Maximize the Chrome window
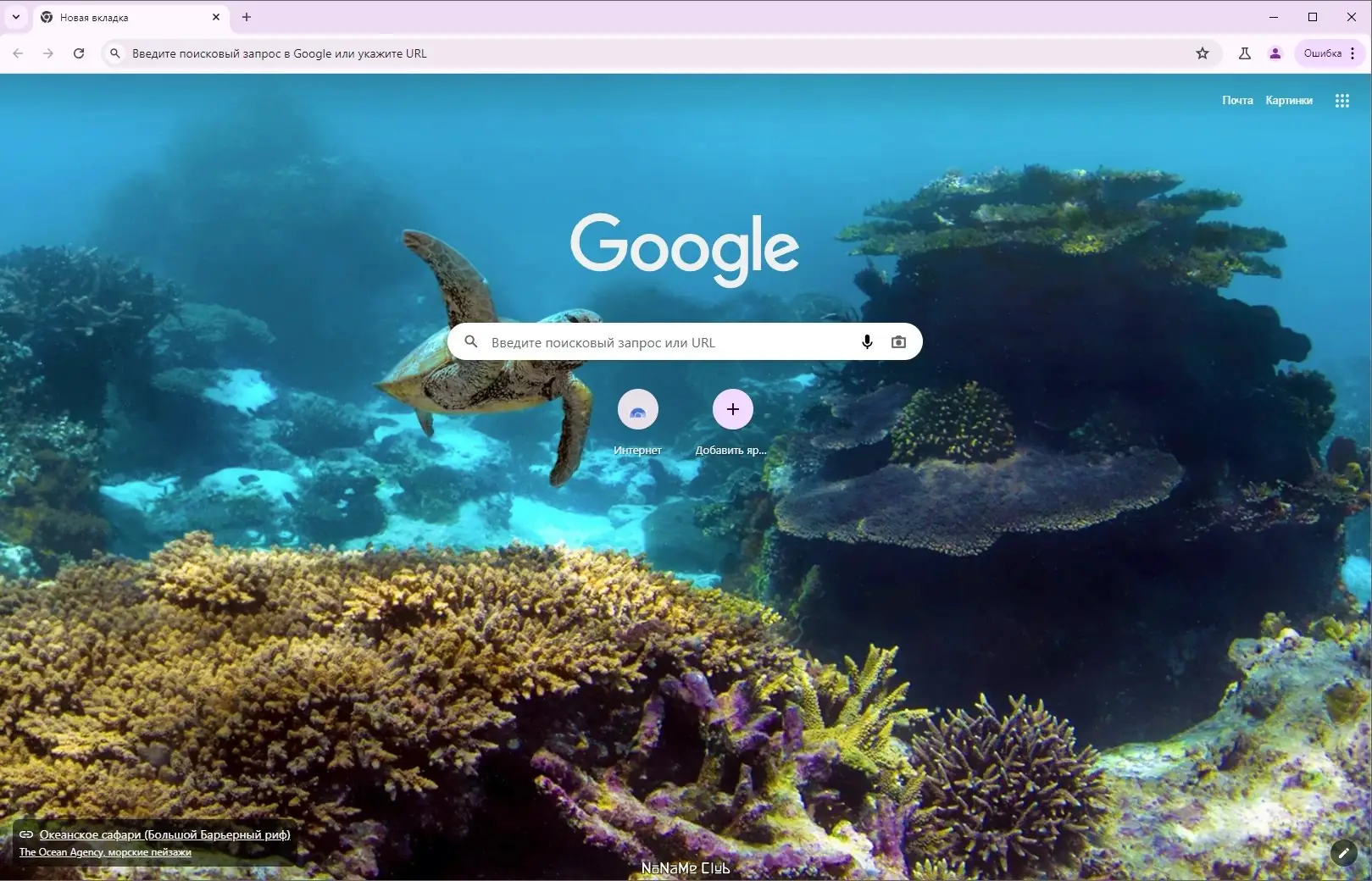1372x881 pixels. [x=1313, y=17]
